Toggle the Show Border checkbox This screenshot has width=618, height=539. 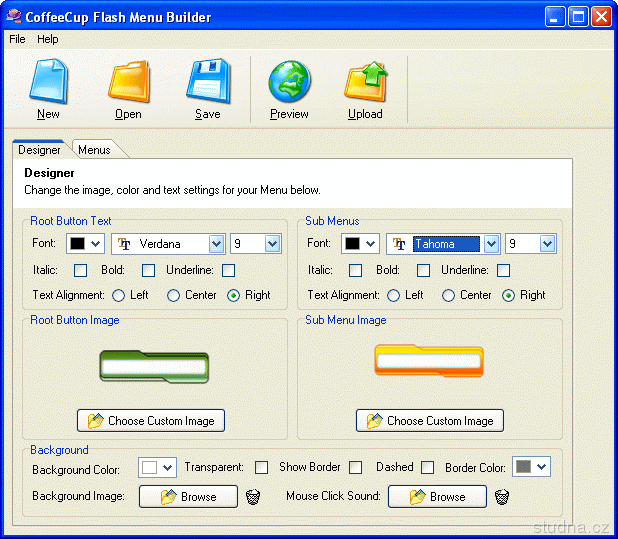pos(356,467)
